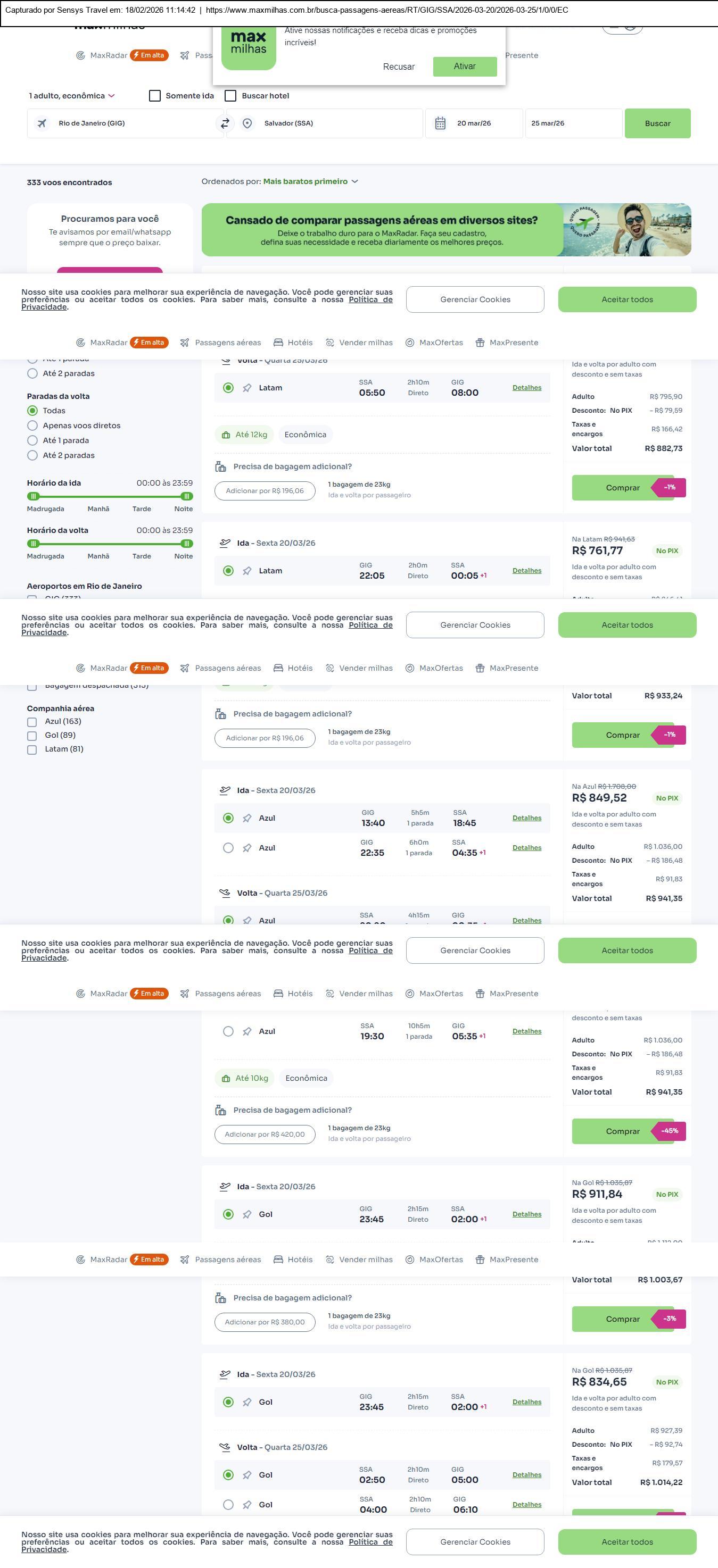Click the MaxRadar icon in the top navigation
718x1568 pixels.
click(80, 55)
